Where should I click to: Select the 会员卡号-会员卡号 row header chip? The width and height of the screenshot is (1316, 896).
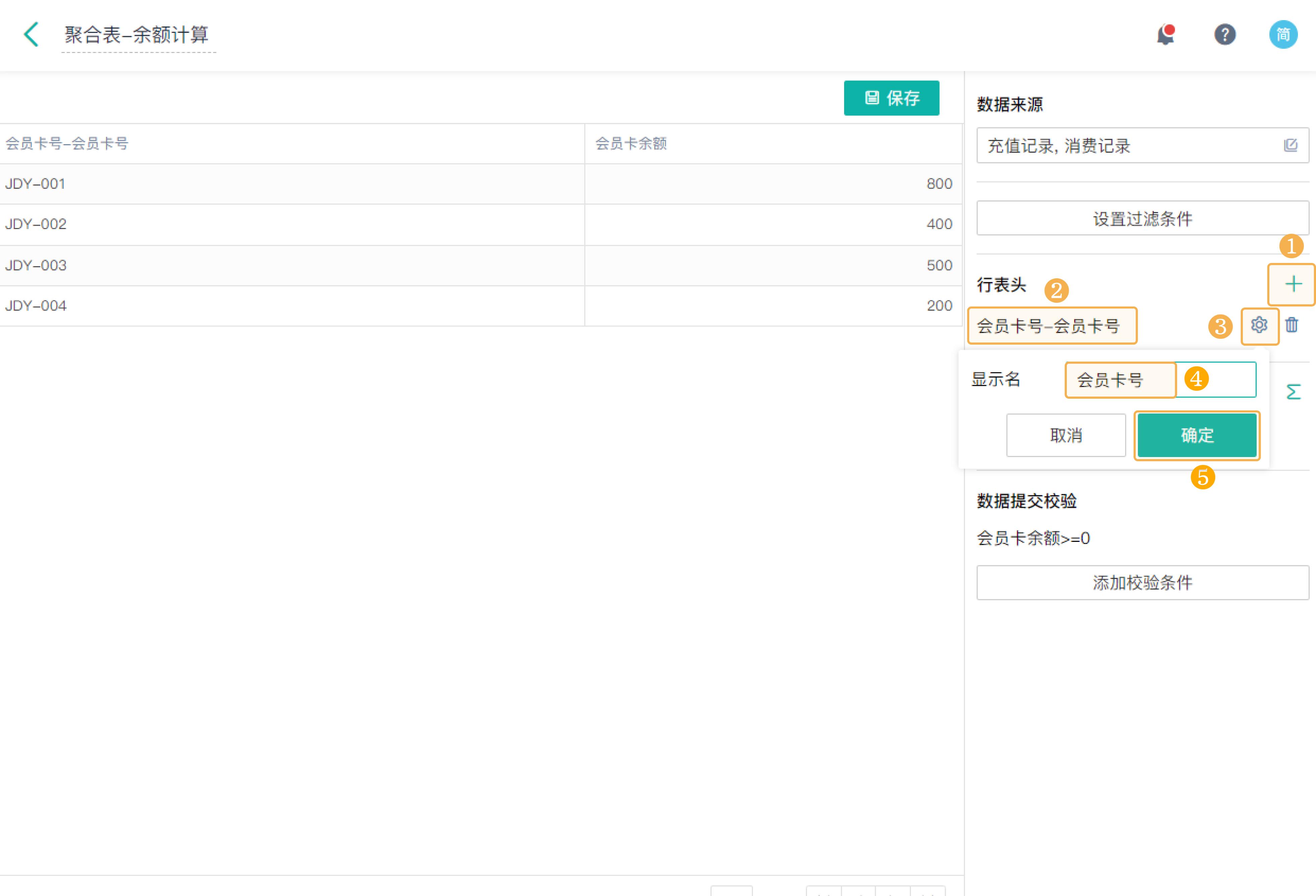pyautogui.click(x=1052, y=326)
